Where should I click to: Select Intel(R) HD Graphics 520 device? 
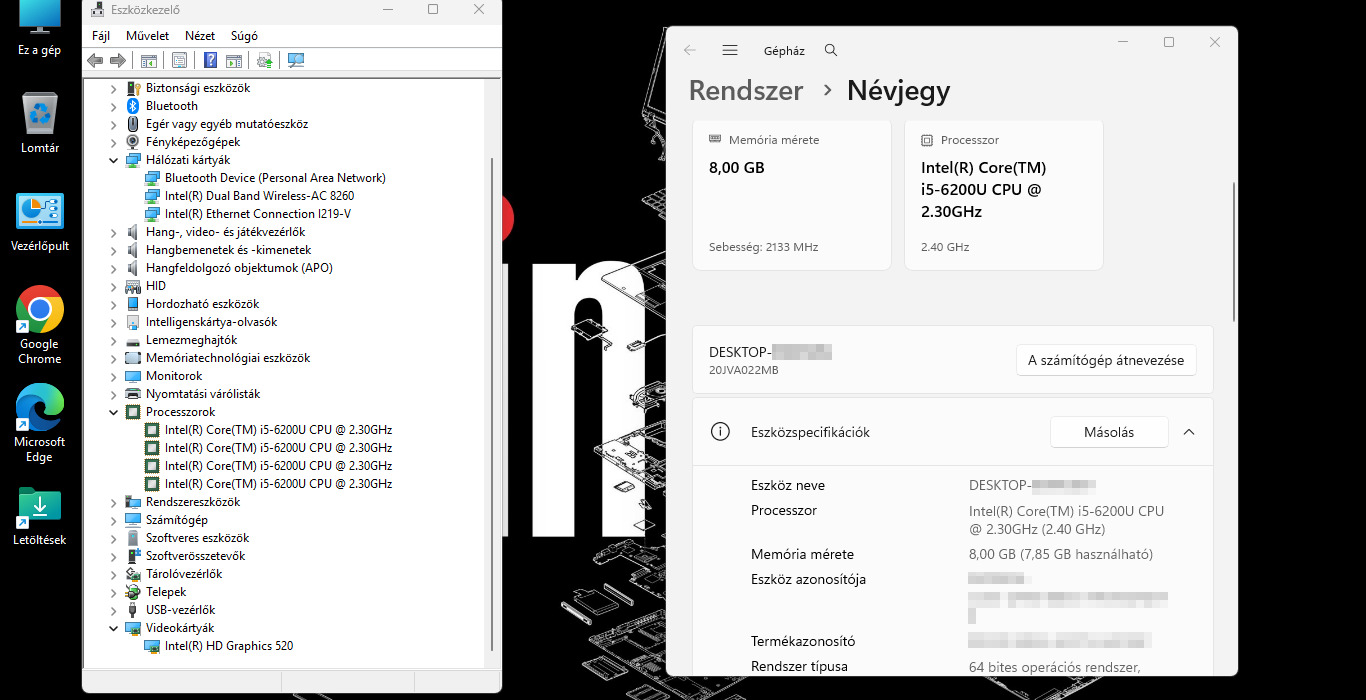tap(229, 646)
